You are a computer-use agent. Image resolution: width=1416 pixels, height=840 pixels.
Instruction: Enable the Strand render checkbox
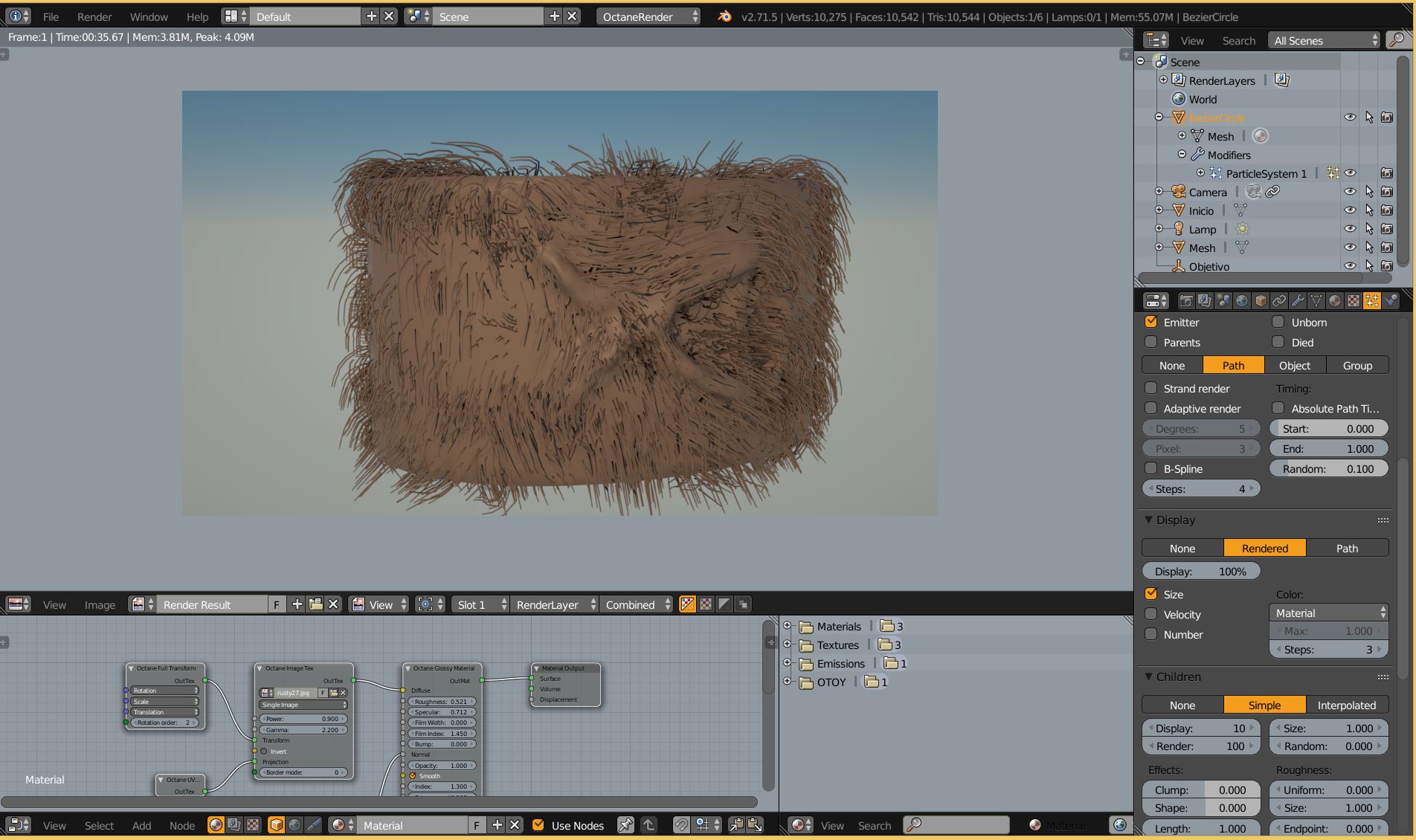[1151, 388]
